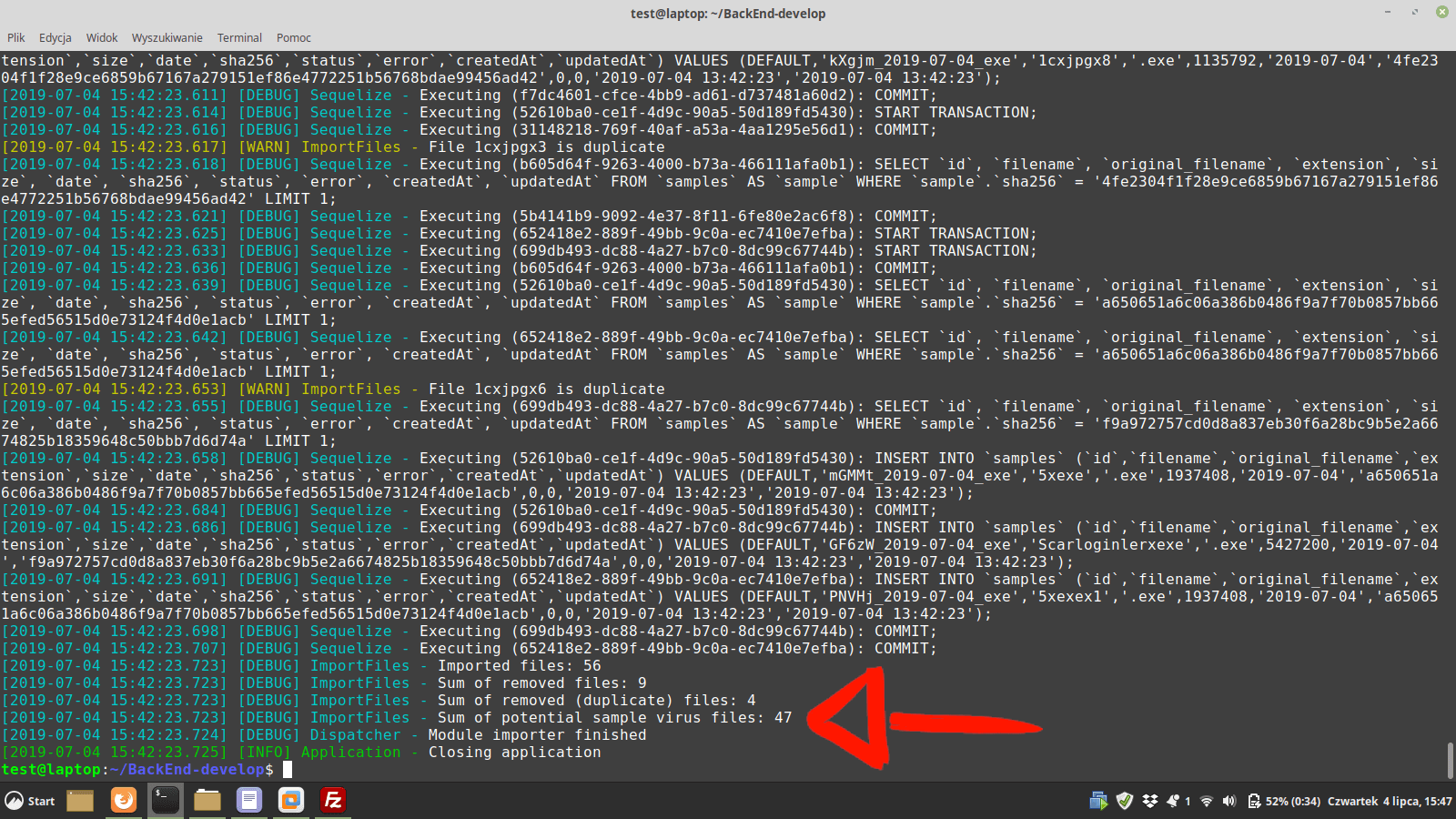Click the [INFO] Application log tag
This screenshot has width=1456, height=819.
click(x=319, y=753)
